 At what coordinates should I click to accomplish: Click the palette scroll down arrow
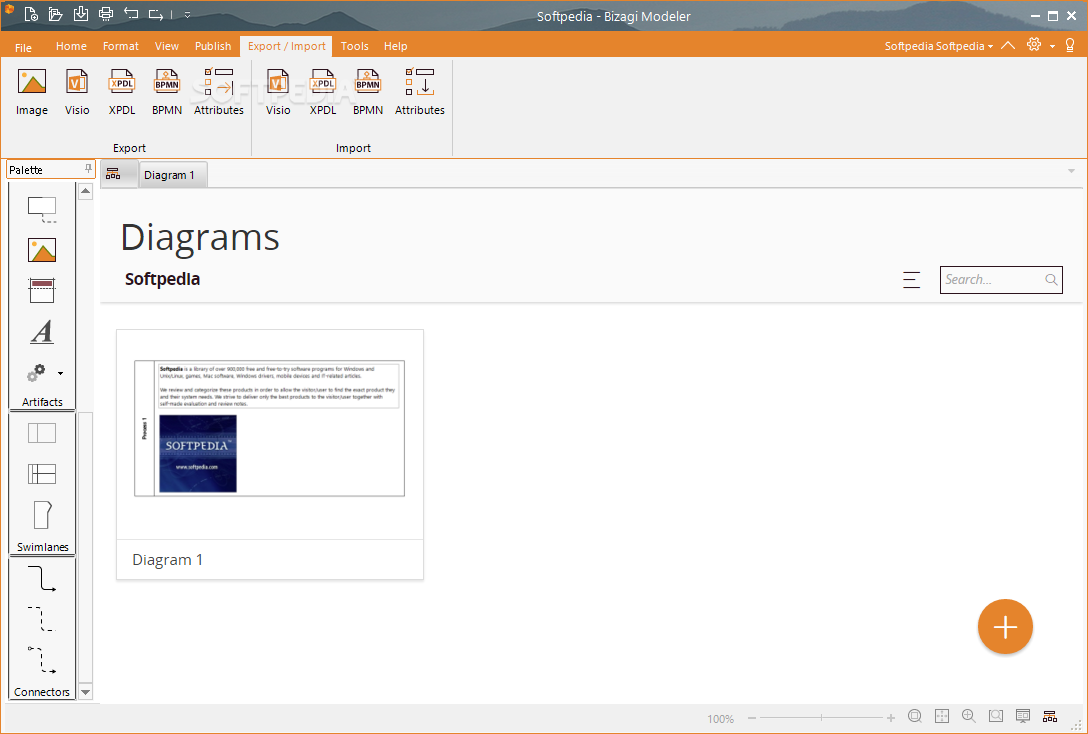85,692
